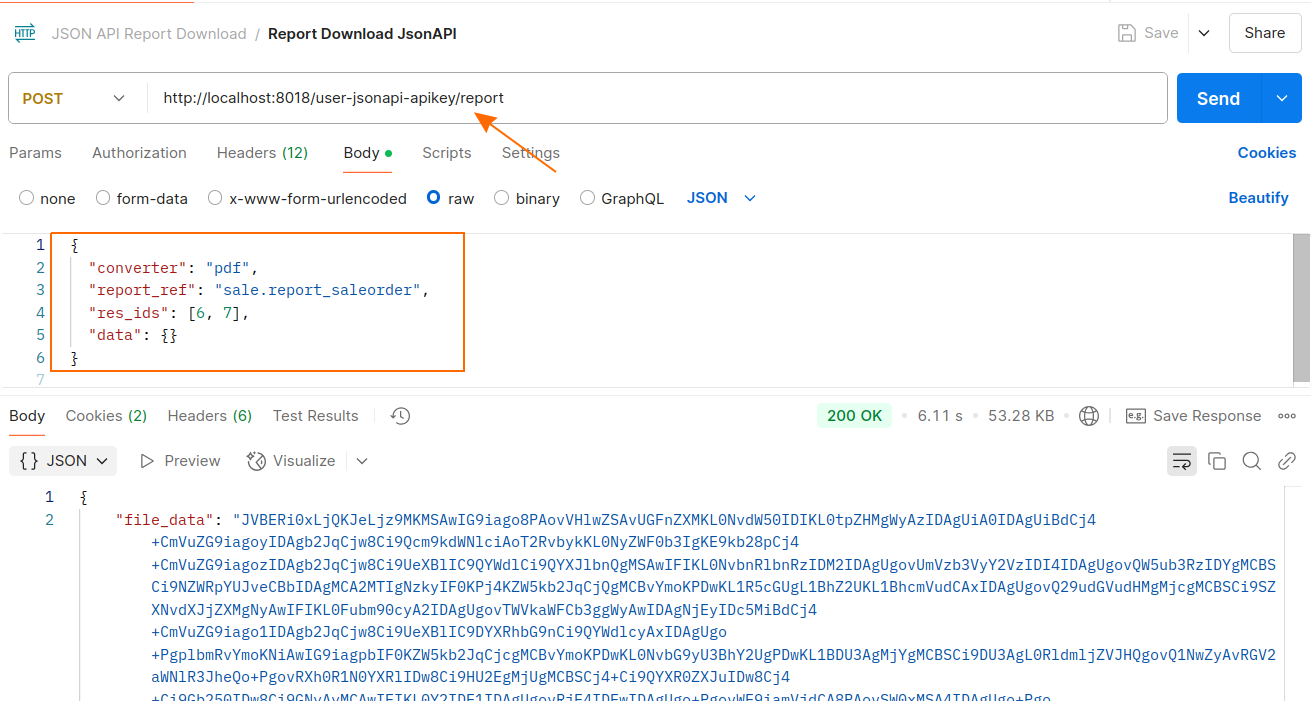Click the link icon in response toolbar
This screenshot has width=1311, height=701.
pos(1287,461)
